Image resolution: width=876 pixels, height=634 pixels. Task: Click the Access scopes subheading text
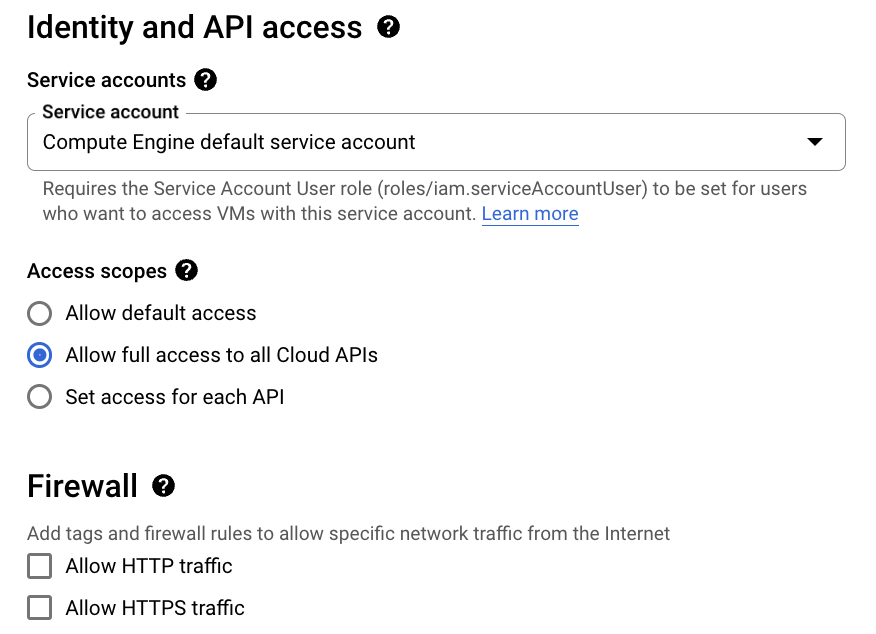click(97, 271)
